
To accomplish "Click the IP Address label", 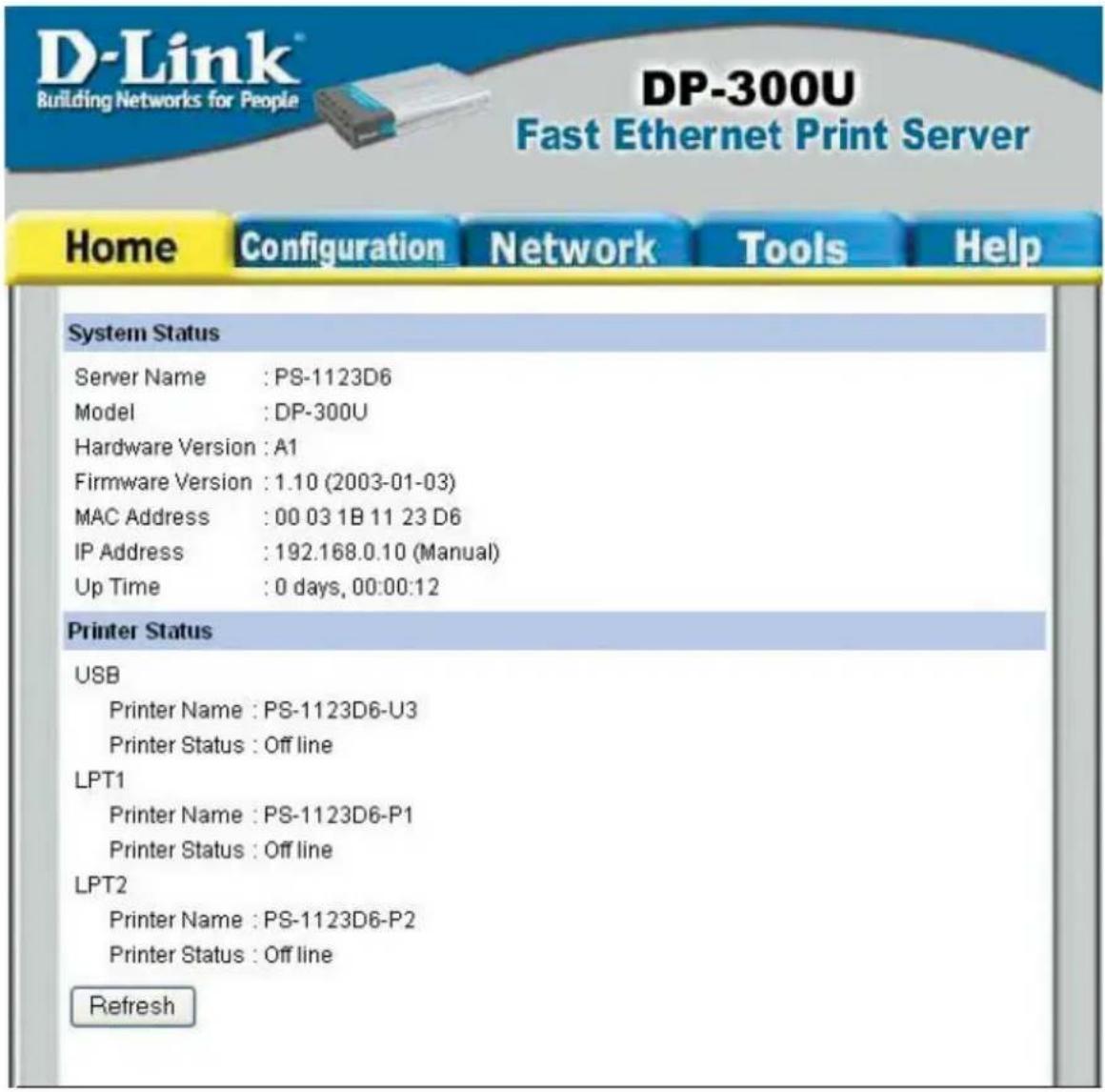I will tap(129, 552).
